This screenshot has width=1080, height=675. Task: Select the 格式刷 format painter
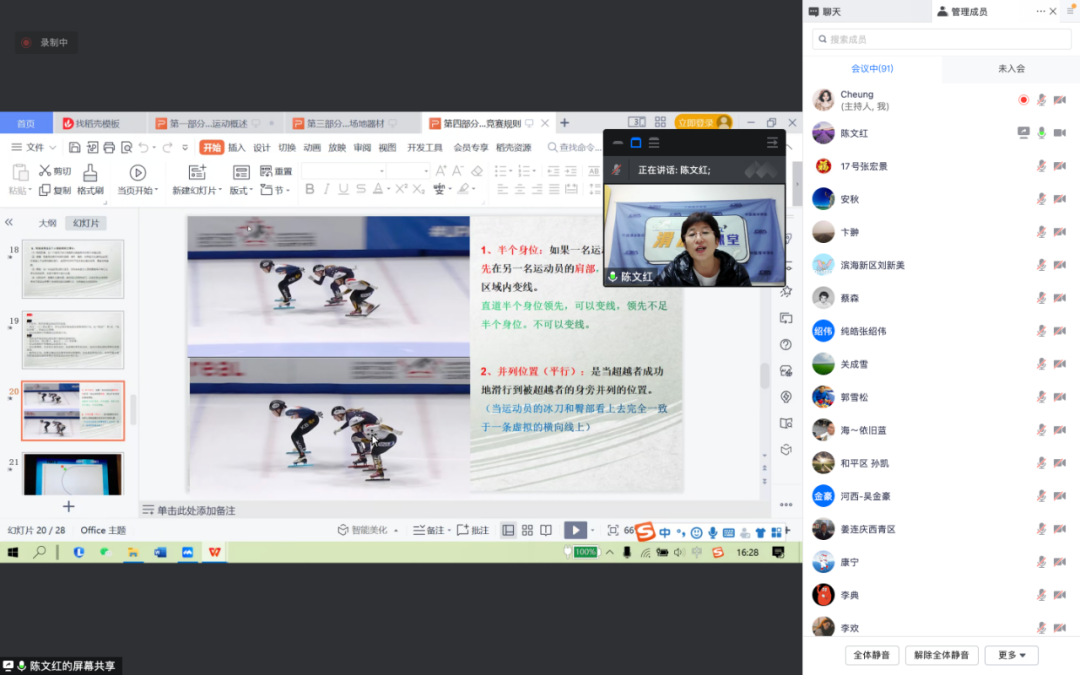point(90,173)
